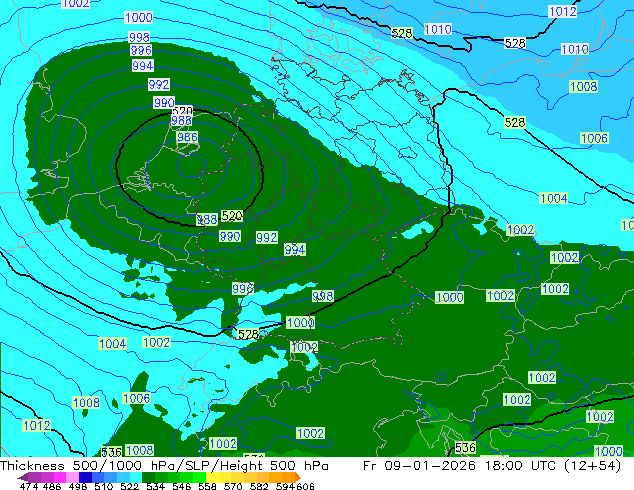This screenshot has height=490, width=634.
Task: Click the 994 label below the top 996 label
Action: tap(142, 65)
